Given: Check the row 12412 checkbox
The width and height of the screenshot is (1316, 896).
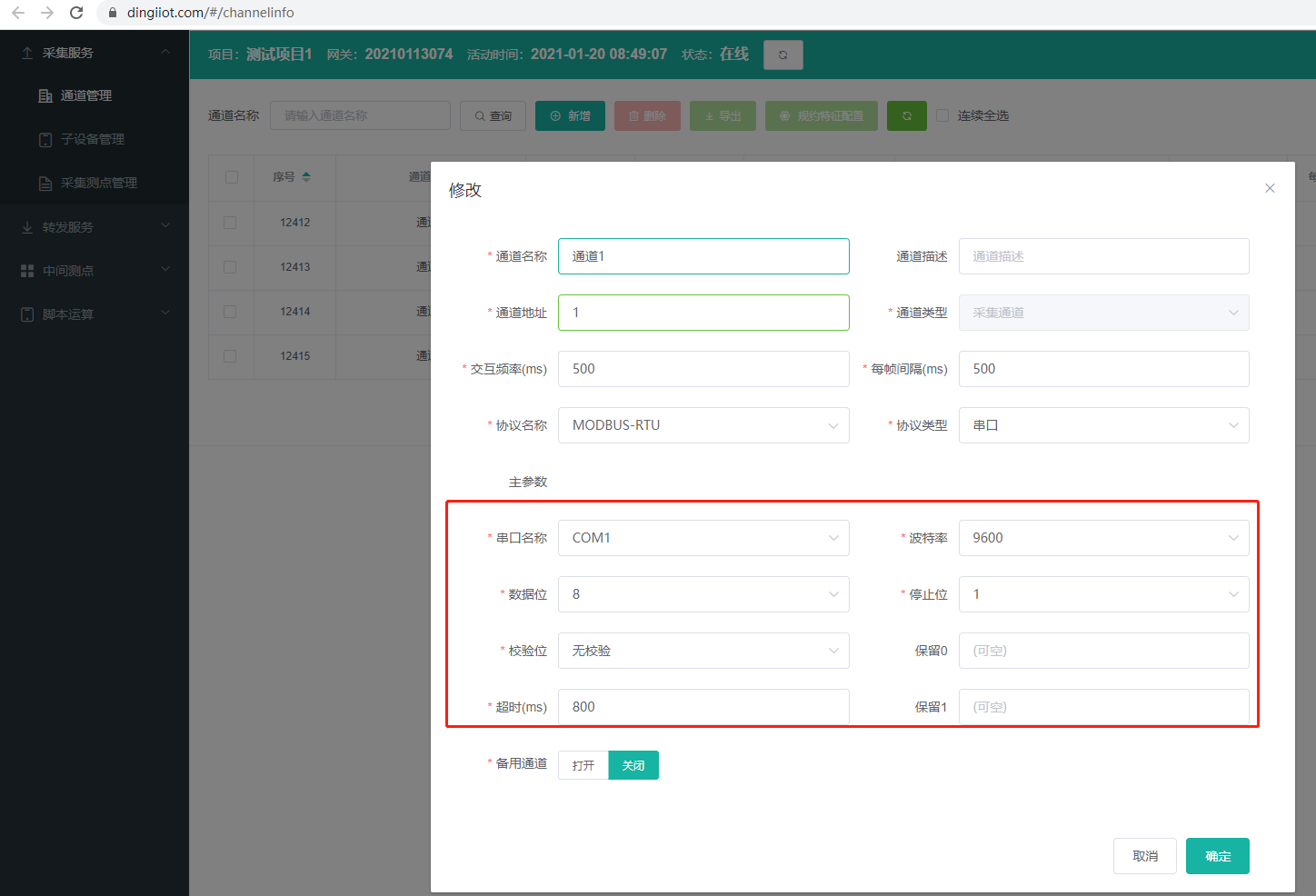Looking at the screenshot, I should [x=230, y=223].
